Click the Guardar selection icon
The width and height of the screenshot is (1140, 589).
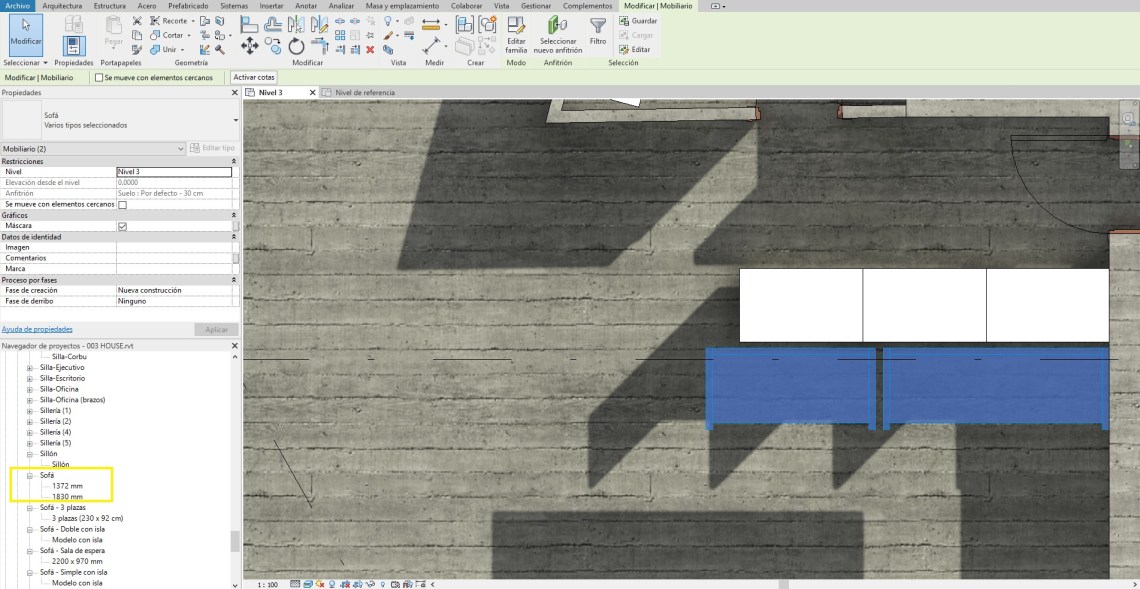pyautogui.click(x=624, y=21)
